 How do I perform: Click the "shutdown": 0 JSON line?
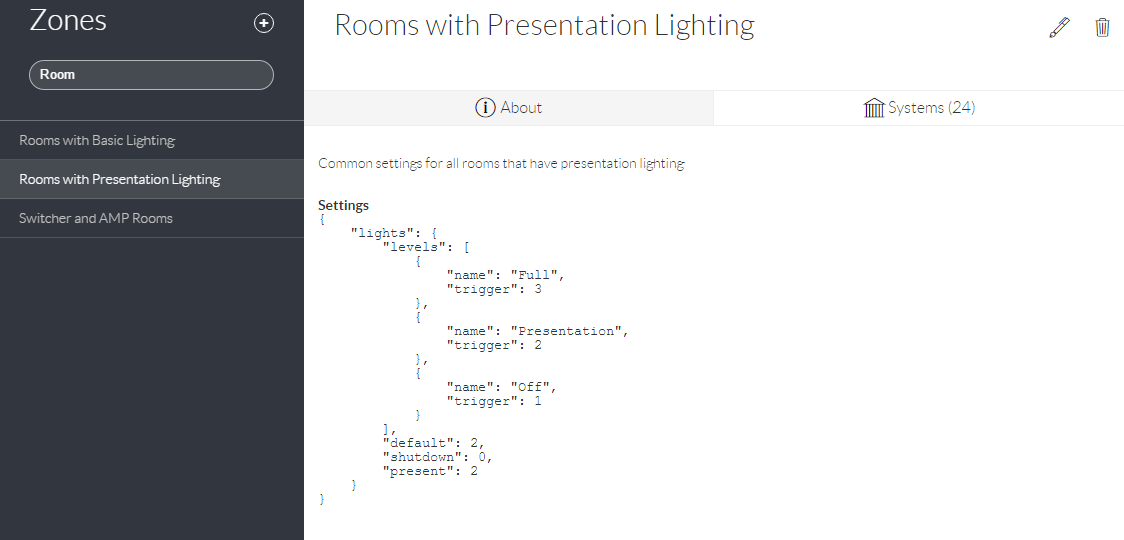[437, 457]
